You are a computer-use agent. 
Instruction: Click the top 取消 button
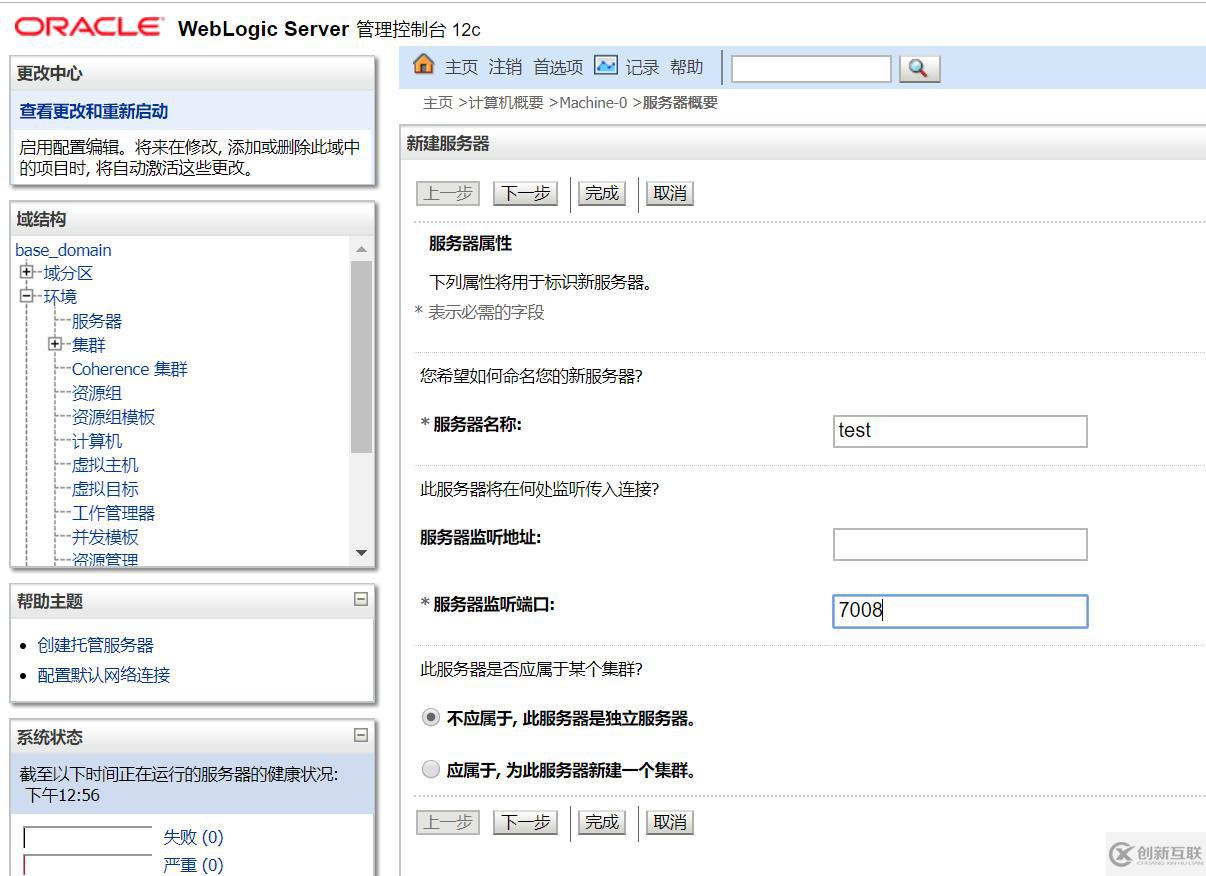670,193
